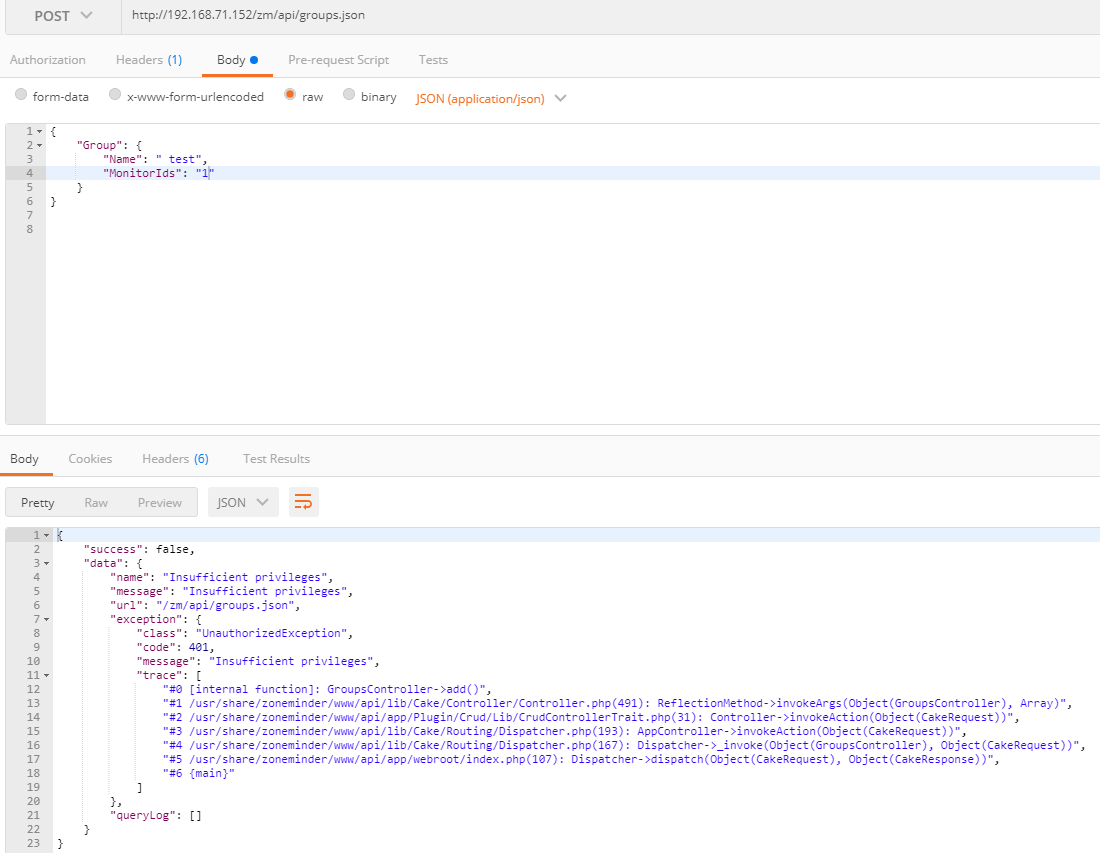Open the Test Results tab
1100x853 pixels.
point(276,458)
